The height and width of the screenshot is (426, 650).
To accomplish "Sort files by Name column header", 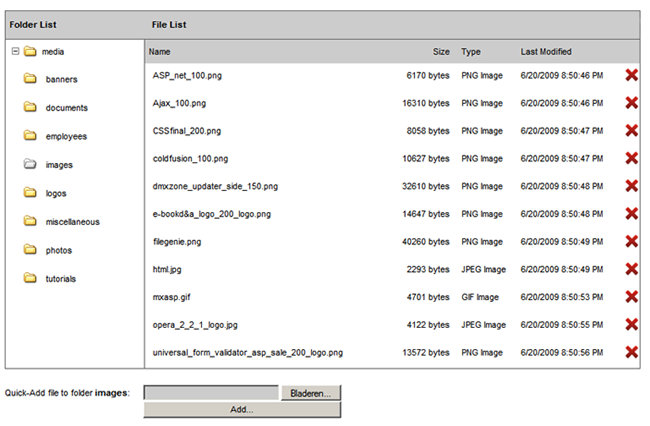I will tap(160, 52).
